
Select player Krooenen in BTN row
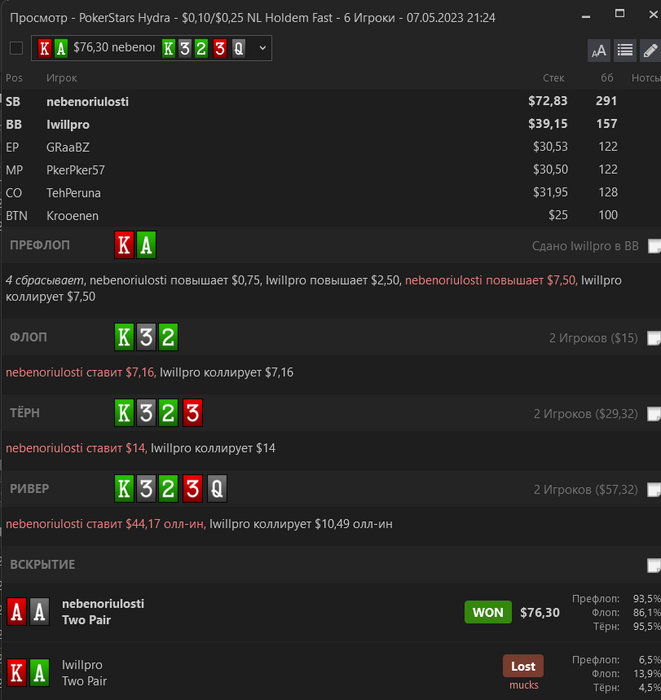point(72,215)
